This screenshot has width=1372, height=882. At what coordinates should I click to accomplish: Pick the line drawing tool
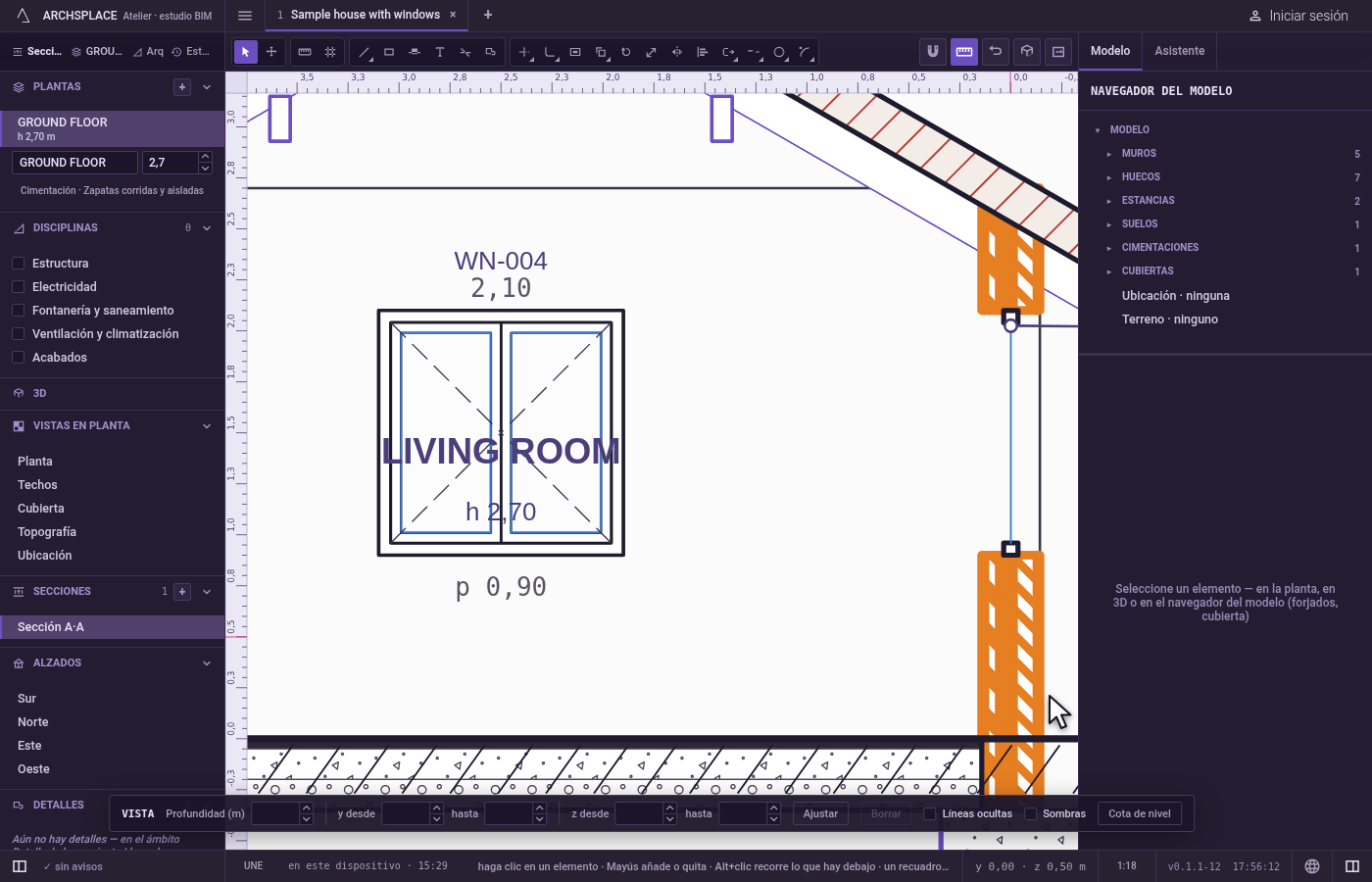tap(365, 52)
